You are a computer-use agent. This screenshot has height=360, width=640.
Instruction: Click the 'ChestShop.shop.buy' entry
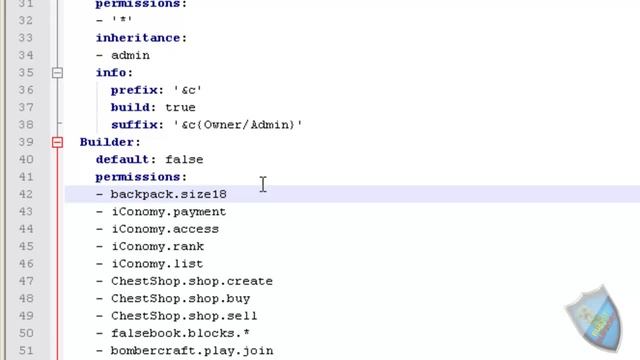click(180, 298)
